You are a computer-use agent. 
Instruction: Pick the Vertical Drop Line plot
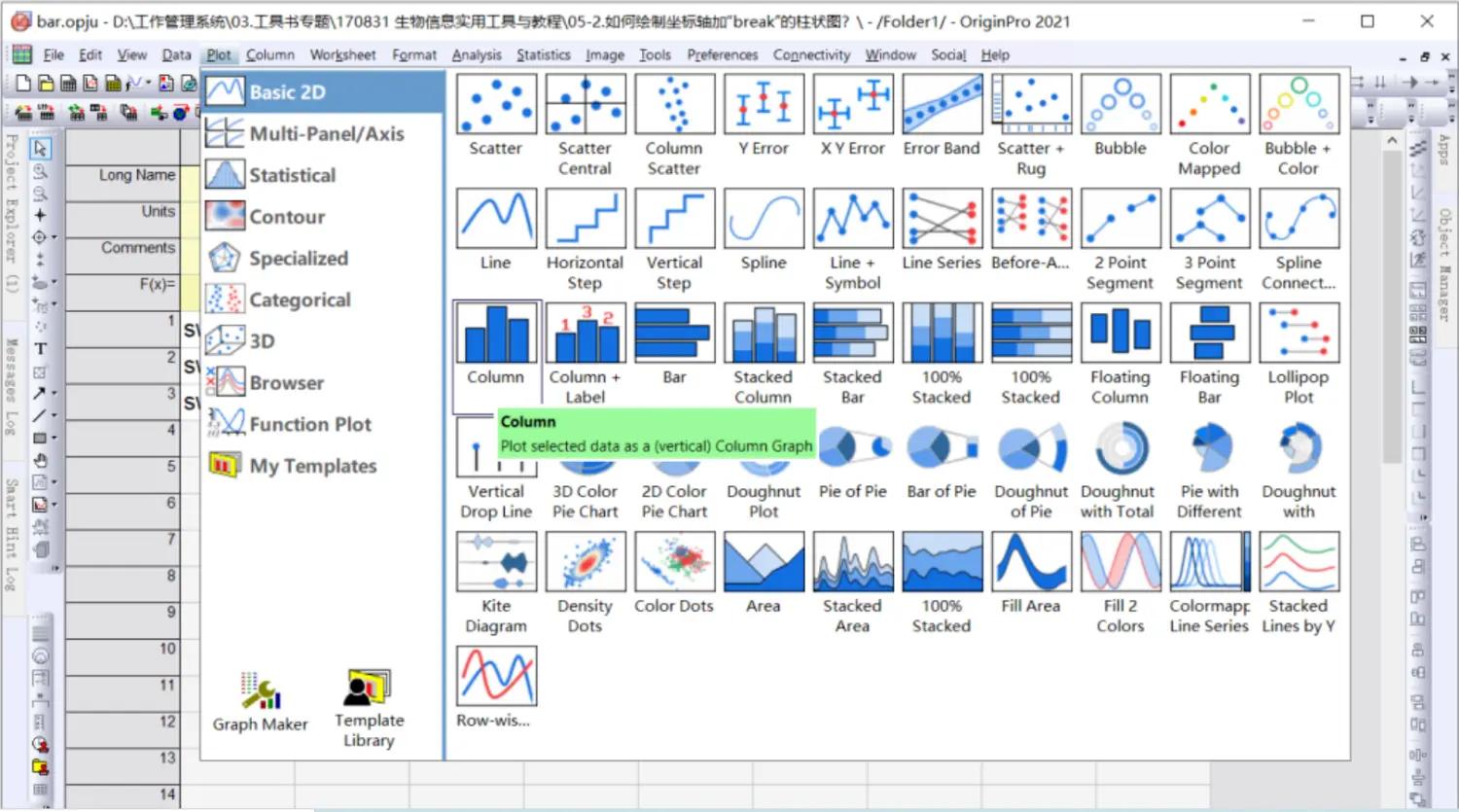tap(496, 448)
